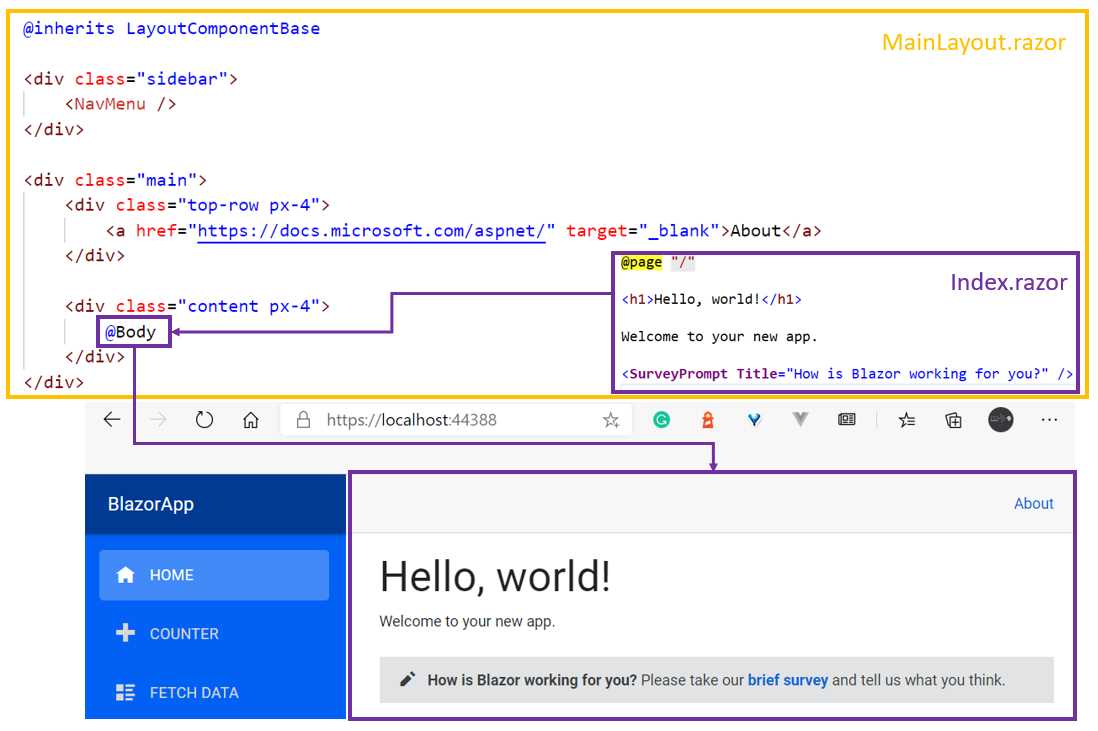Image resolution: width=1098 pixels, height=731 pixels.
Task: Click the pencil icon on the survey banner
Action: click(x=407, y=679)
